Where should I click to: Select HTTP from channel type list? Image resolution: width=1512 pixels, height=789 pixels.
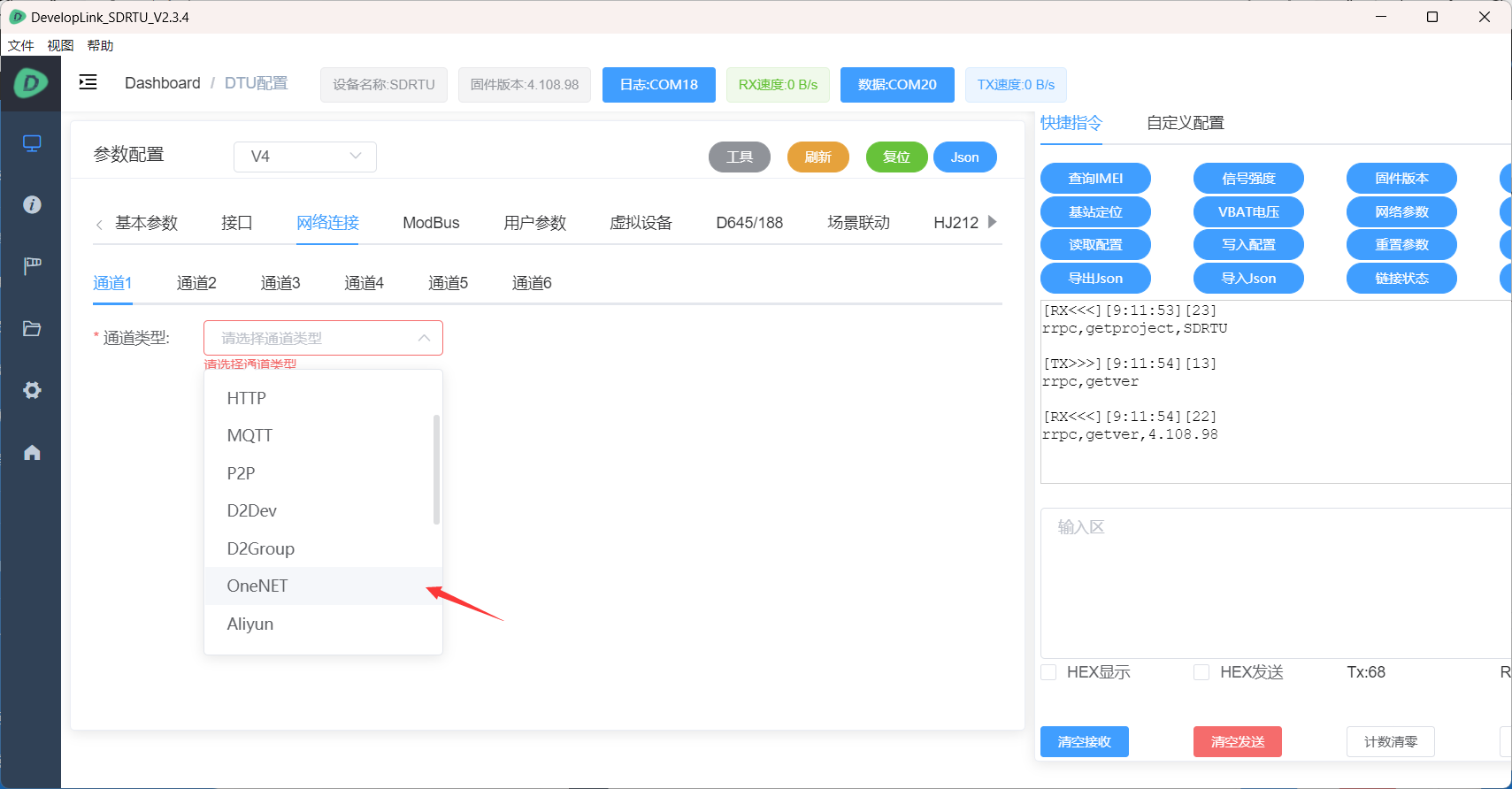click(323, 398)
